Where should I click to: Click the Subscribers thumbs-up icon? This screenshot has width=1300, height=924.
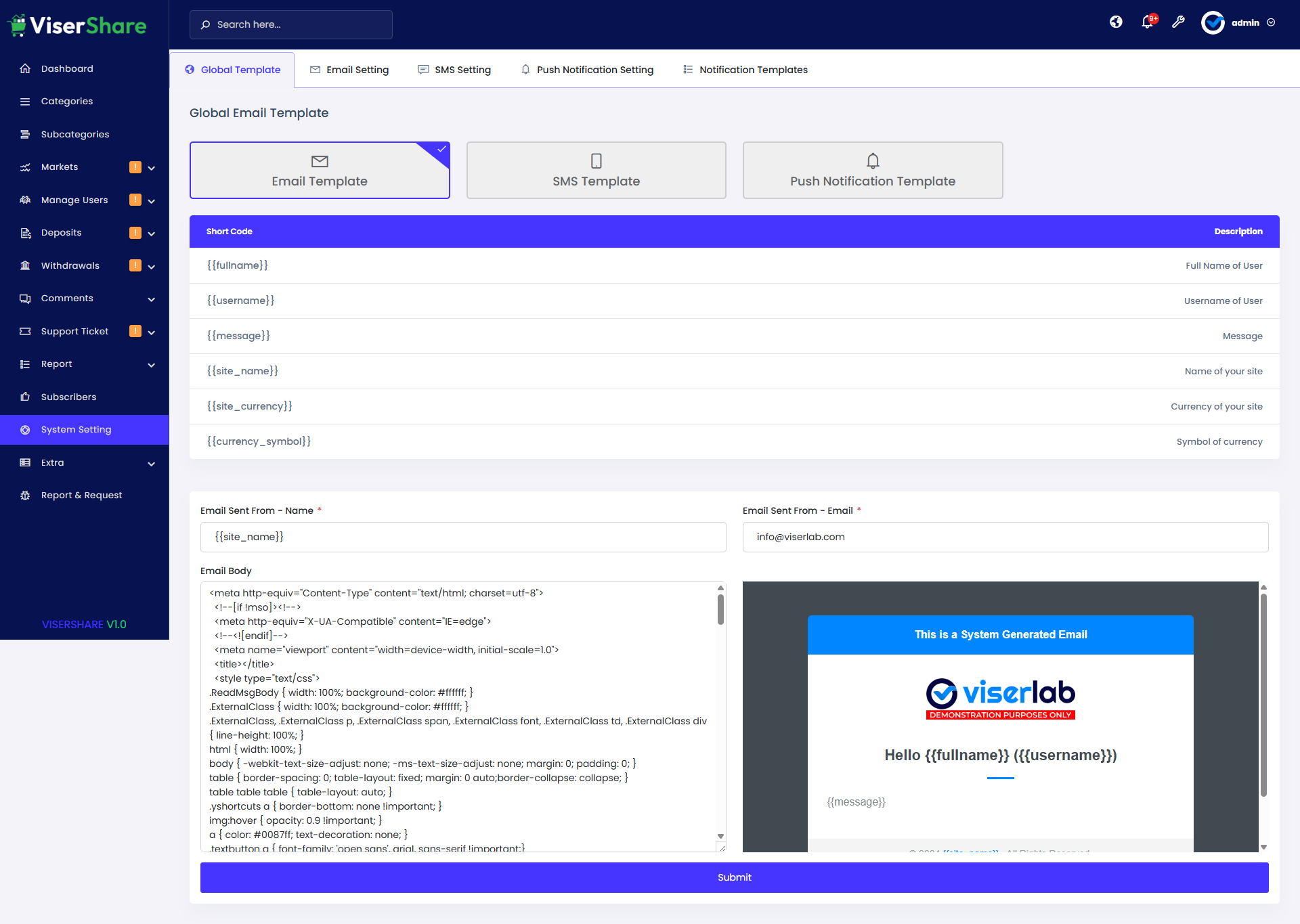coord(25,397)
